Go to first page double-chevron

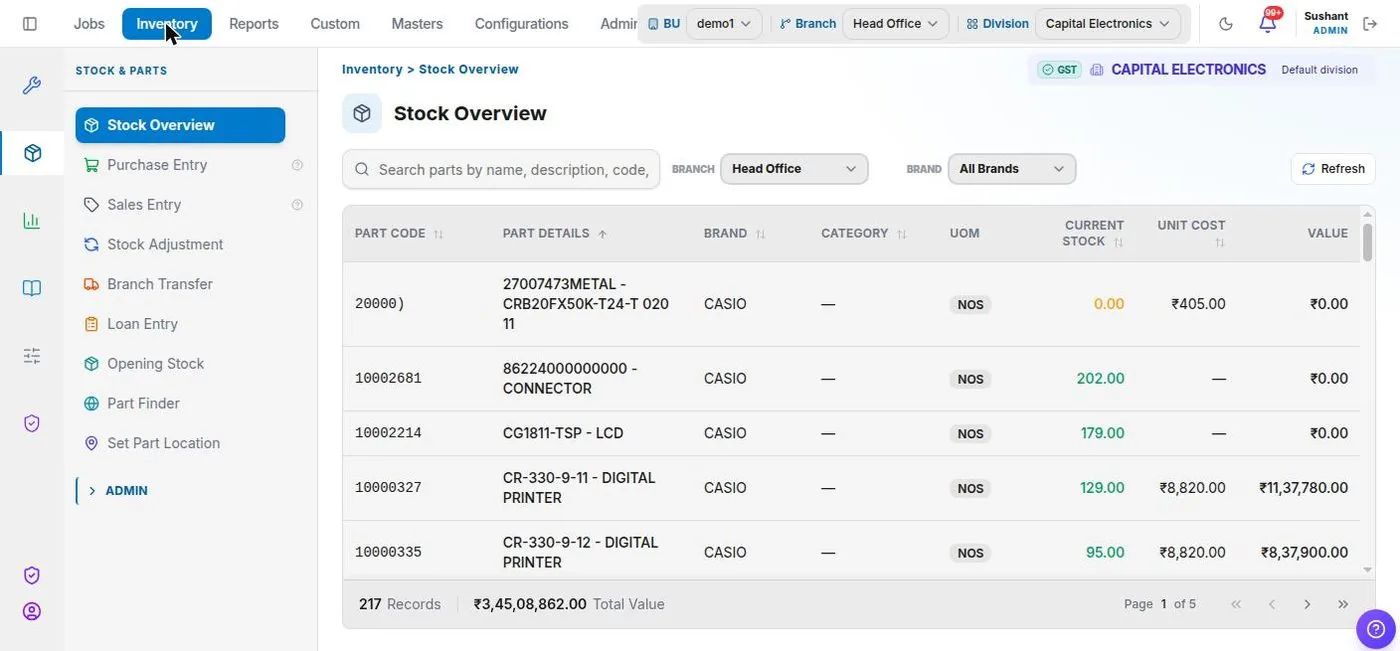tap(1236, 604)
